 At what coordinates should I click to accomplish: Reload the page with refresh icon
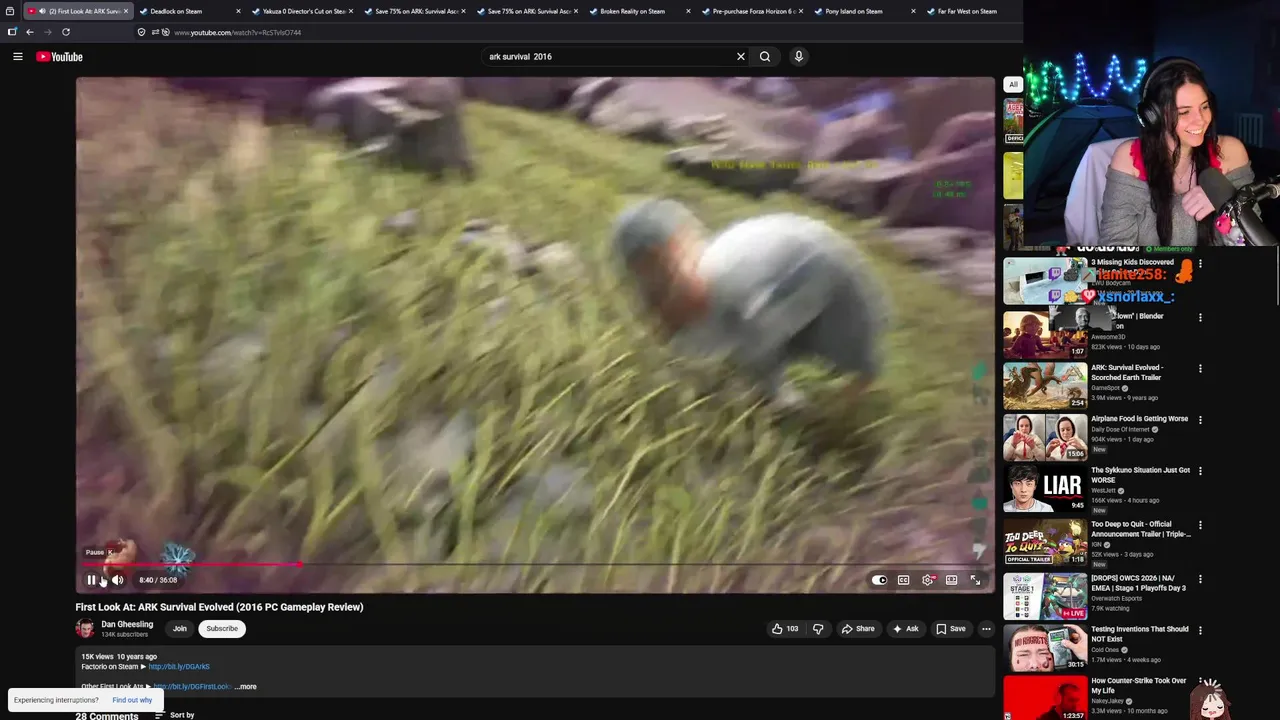[66, 32]
